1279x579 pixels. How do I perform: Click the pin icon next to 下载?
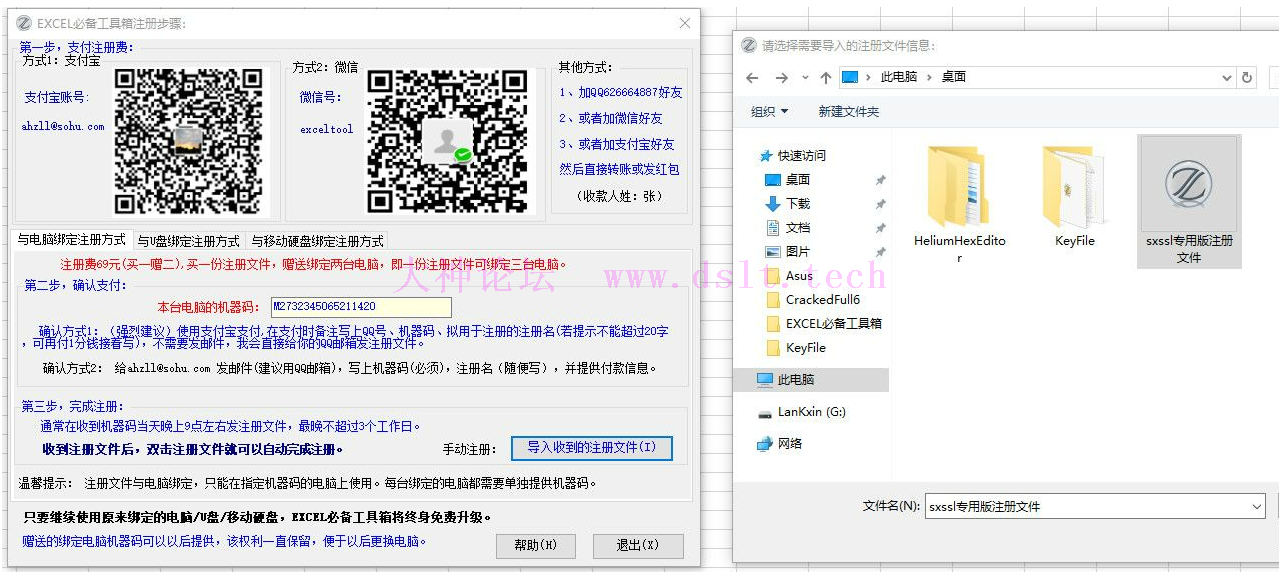click(880, 204)
